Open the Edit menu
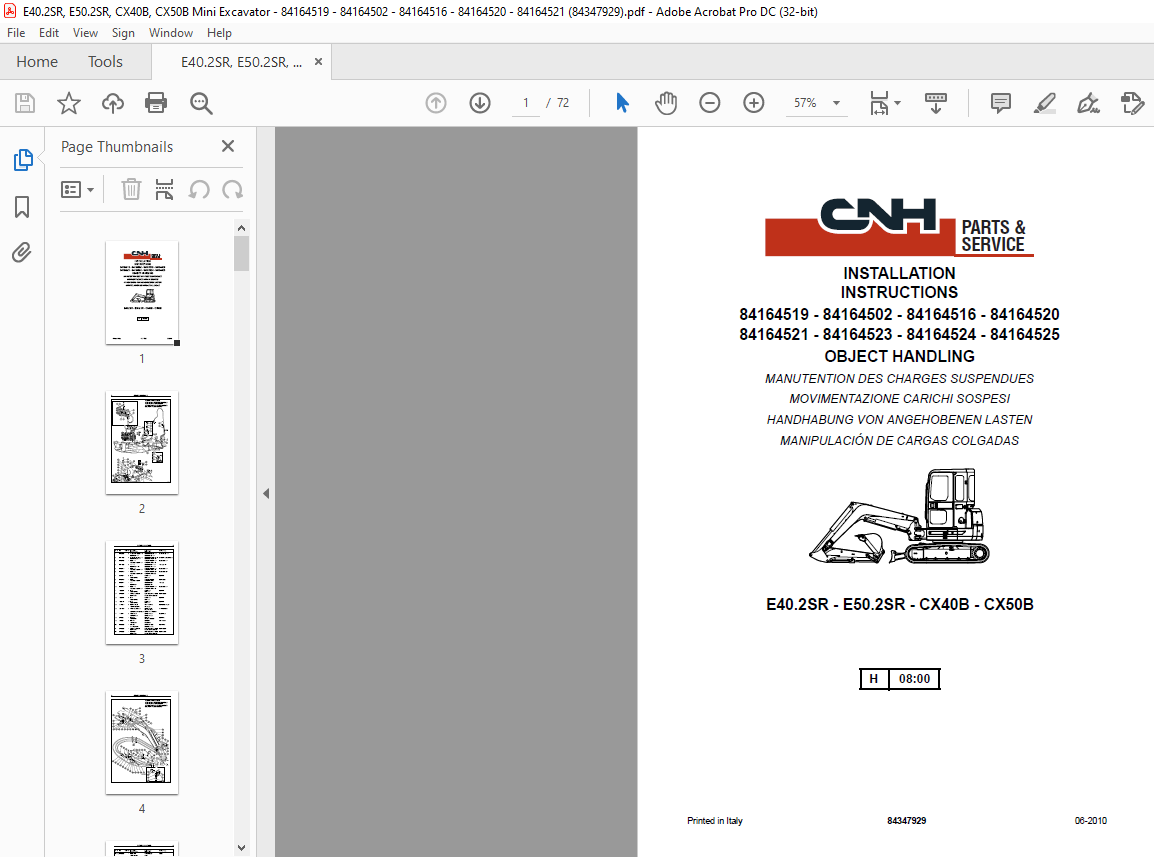 pos(49,33)
